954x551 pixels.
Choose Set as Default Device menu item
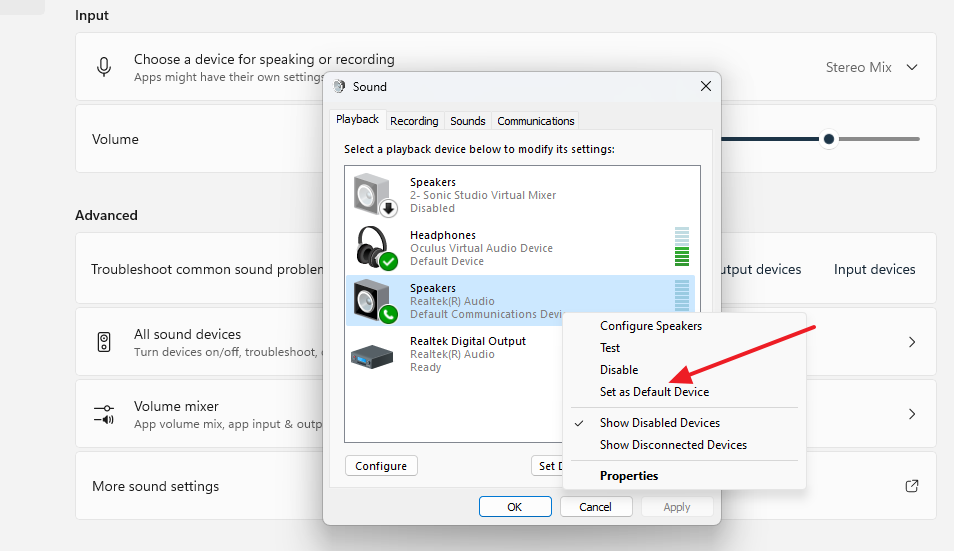pos(654,392)
